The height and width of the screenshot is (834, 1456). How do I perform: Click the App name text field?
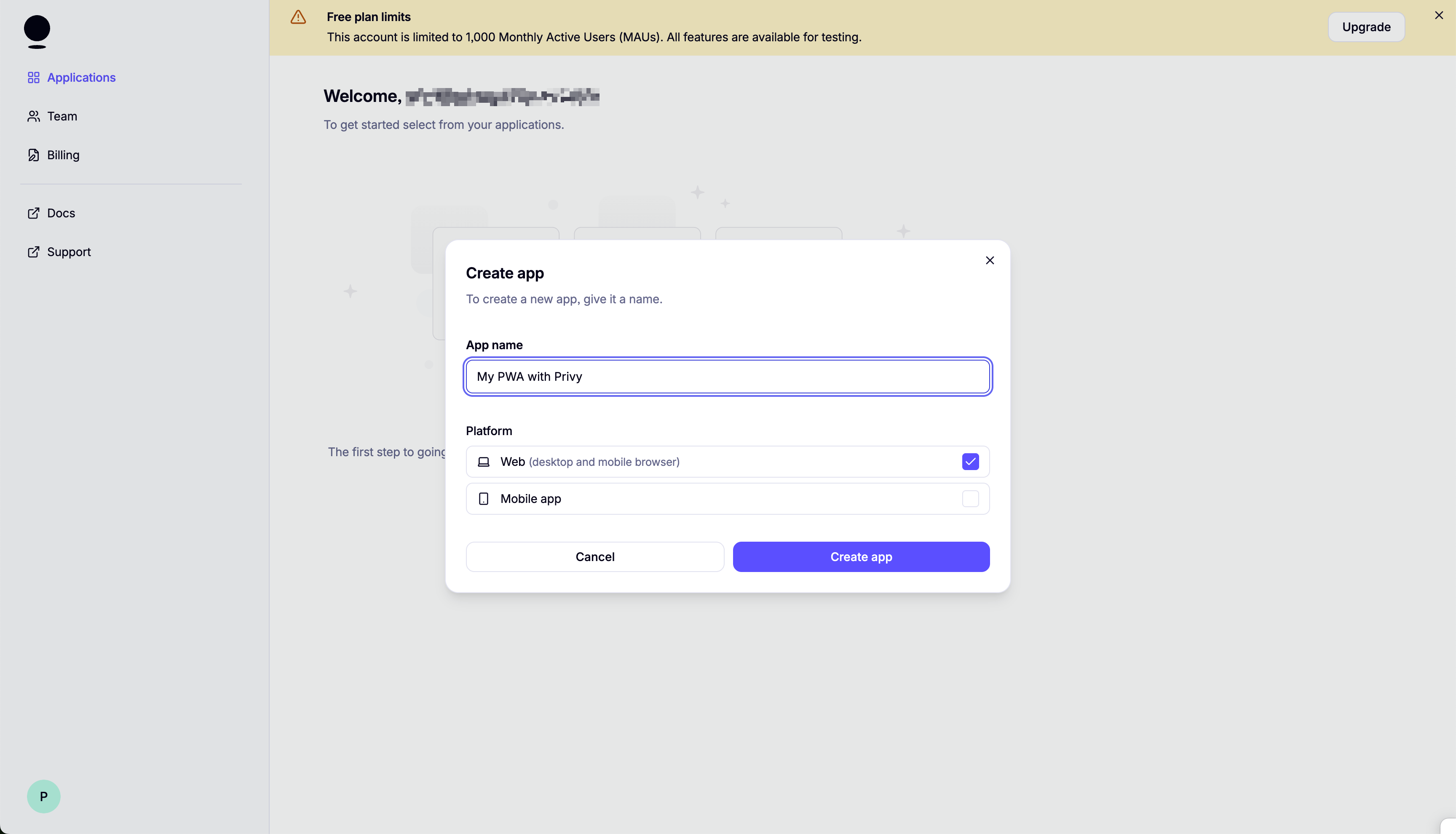[x=728, y=376]
